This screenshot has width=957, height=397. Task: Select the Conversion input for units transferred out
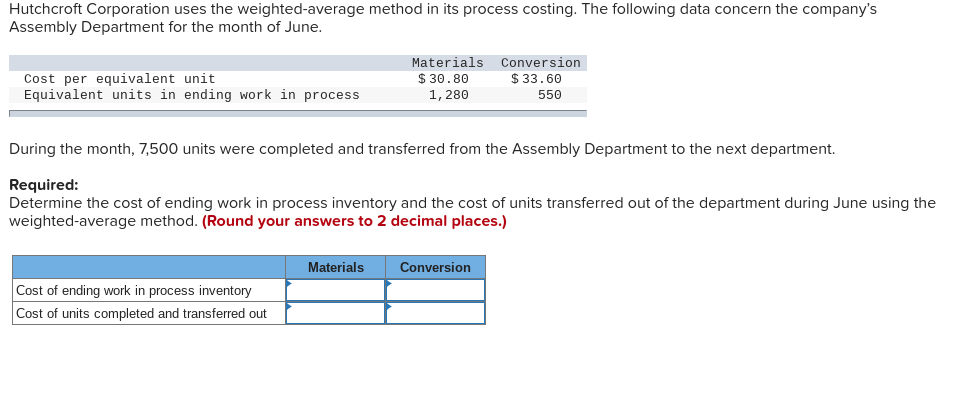click(x=435, y=313)
